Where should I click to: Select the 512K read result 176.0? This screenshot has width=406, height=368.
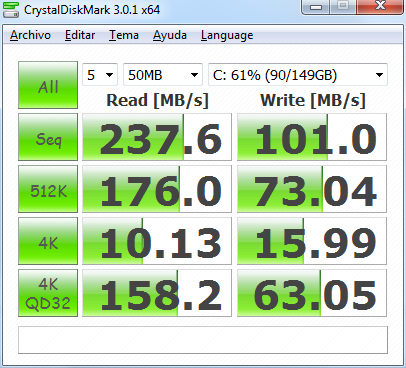(157, 189)
